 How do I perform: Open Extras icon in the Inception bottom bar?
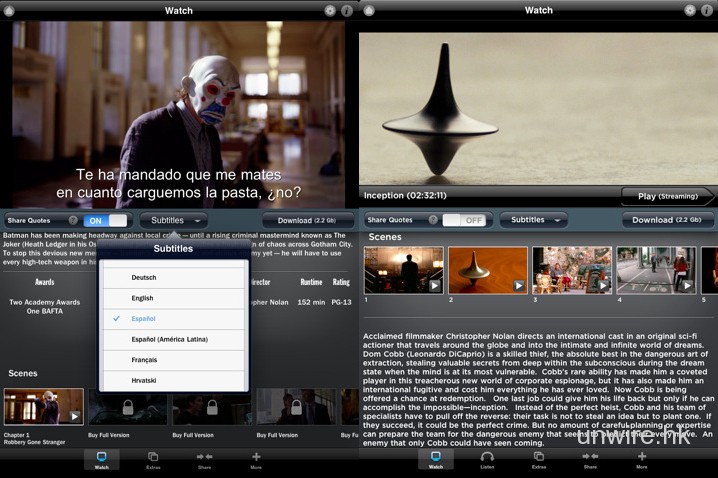pos(538,460)
